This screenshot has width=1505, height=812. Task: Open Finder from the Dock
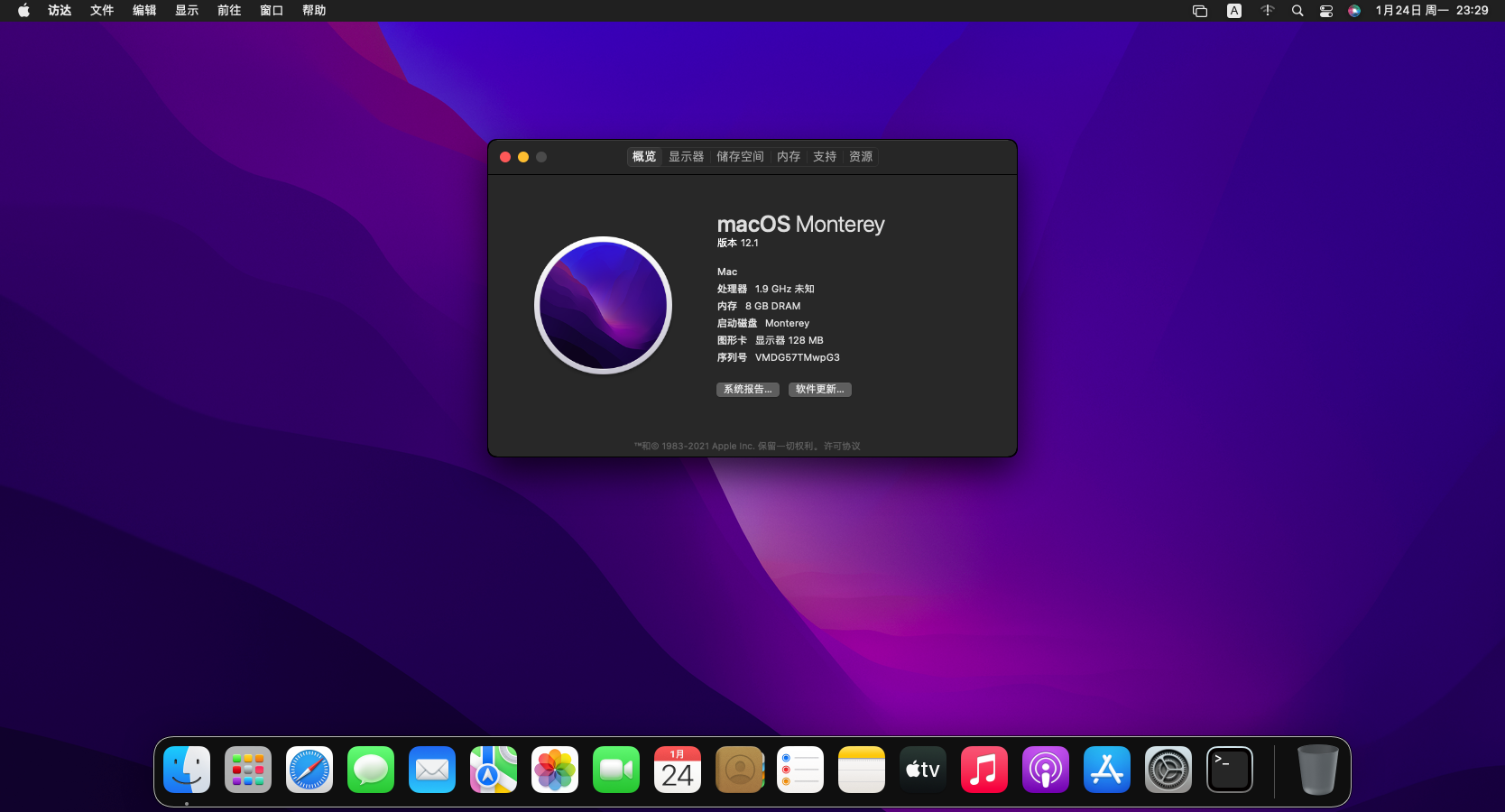point(187,770)
